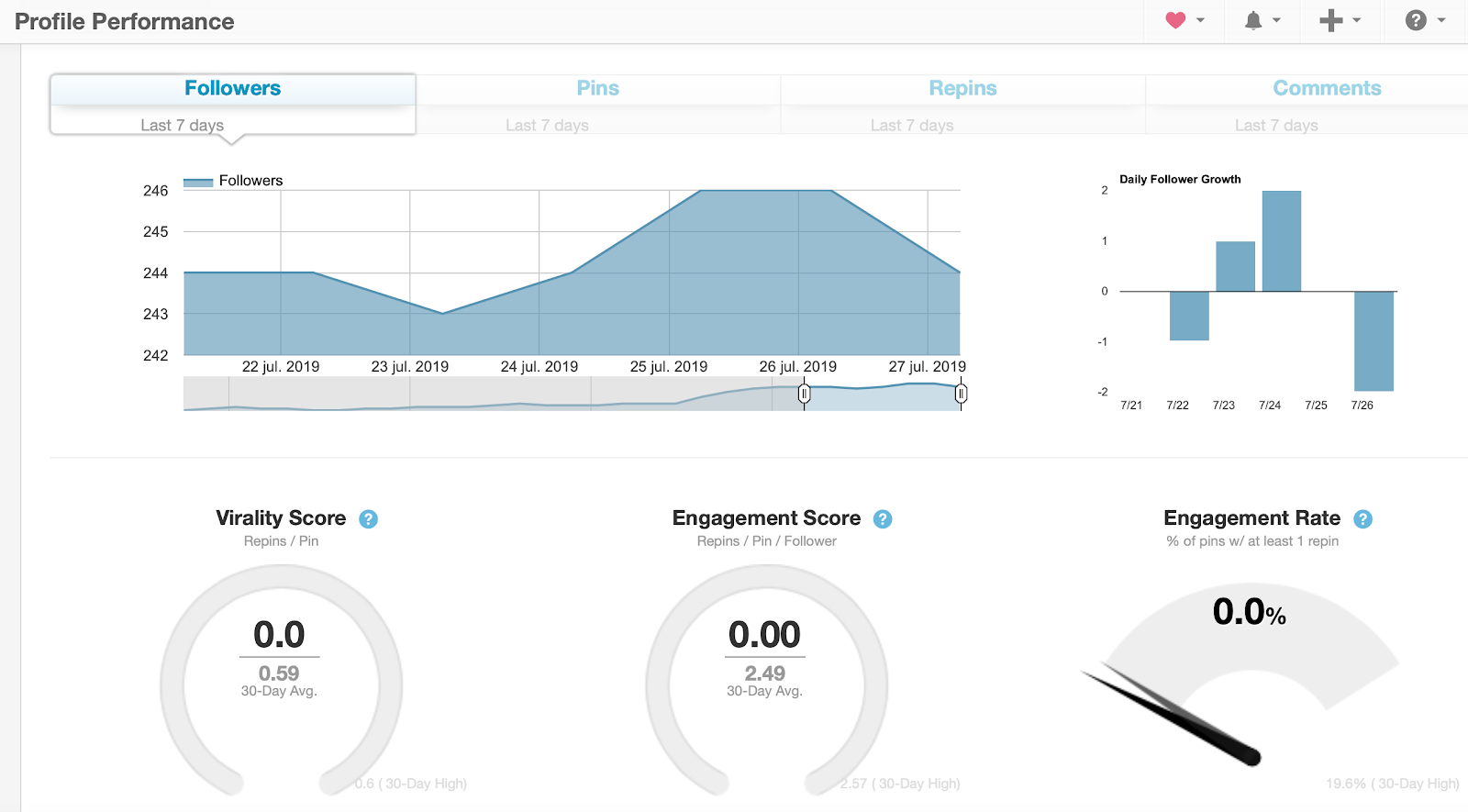Click the plus add icon in header

pyautogui.click(x=1330, y=20)
